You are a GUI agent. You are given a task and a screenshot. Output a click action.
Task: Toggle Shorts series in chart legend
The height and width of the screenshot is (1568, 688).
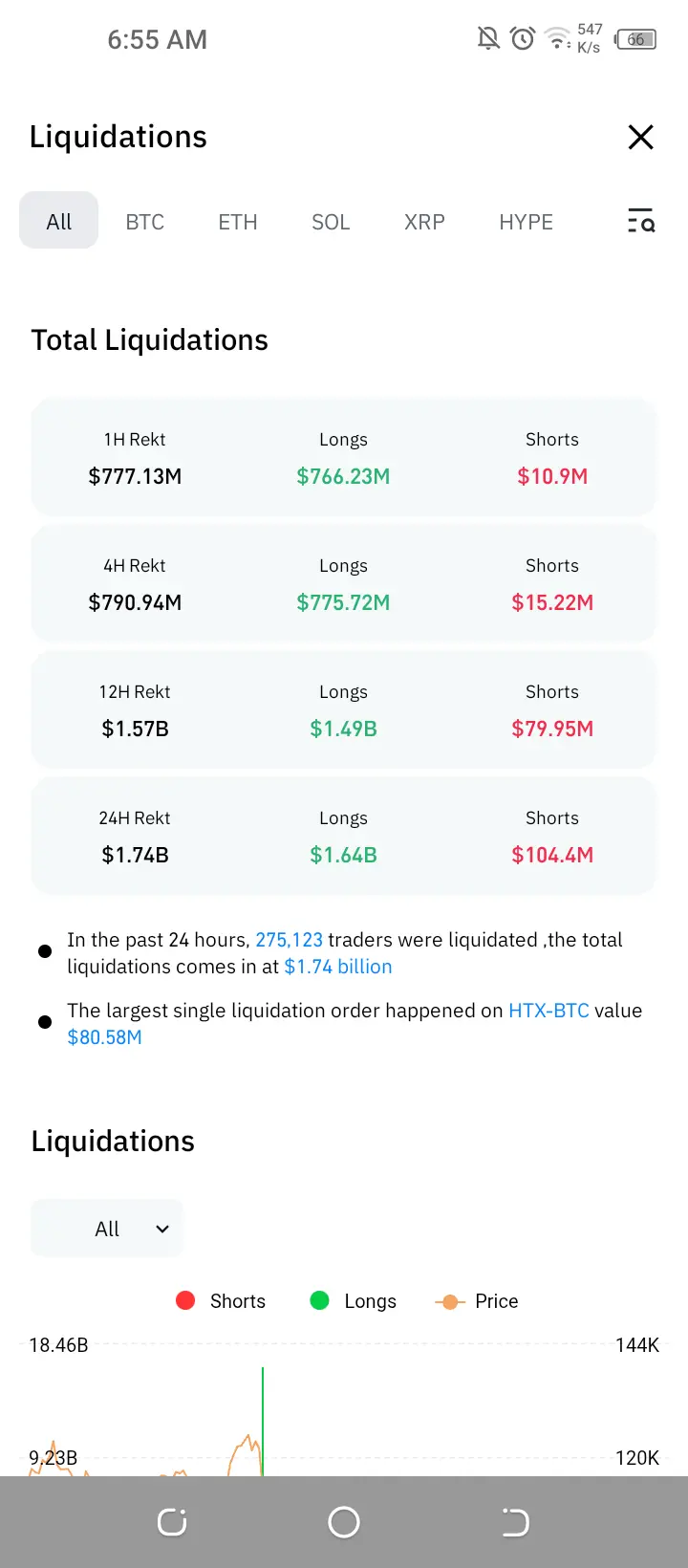coord(222,1301)
